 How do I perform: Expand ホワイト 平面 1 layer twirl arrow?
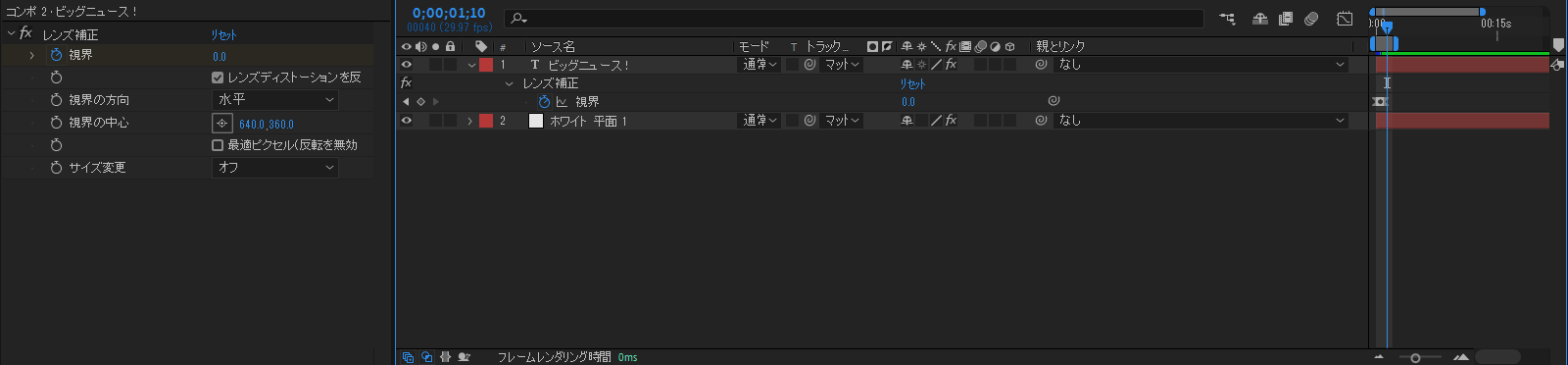coord(471,121)
